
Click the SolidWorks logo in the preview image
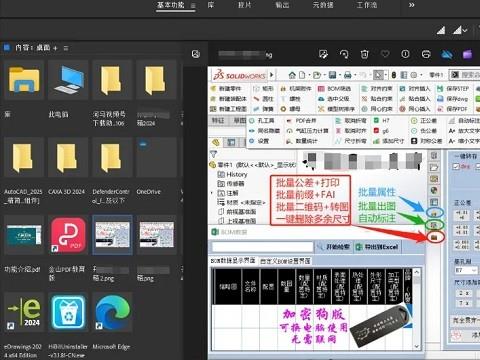click(240, 75)
